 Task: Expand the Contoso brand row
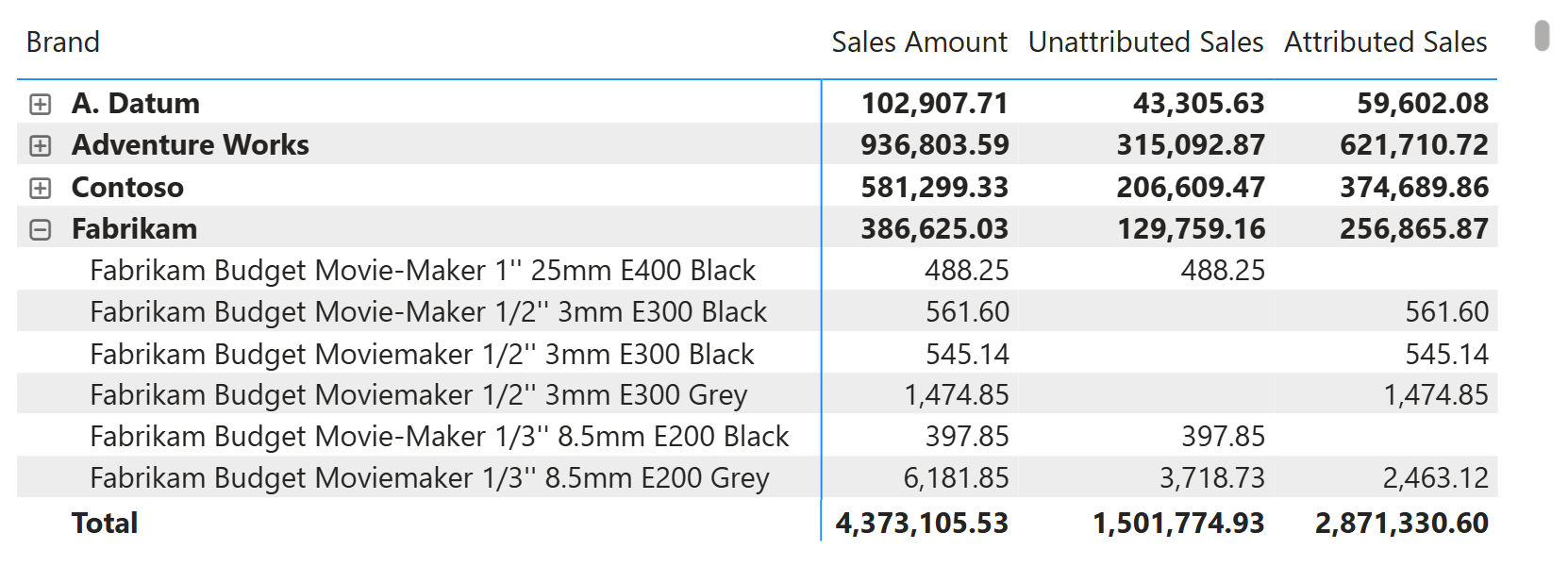click(x=40, y=188)
